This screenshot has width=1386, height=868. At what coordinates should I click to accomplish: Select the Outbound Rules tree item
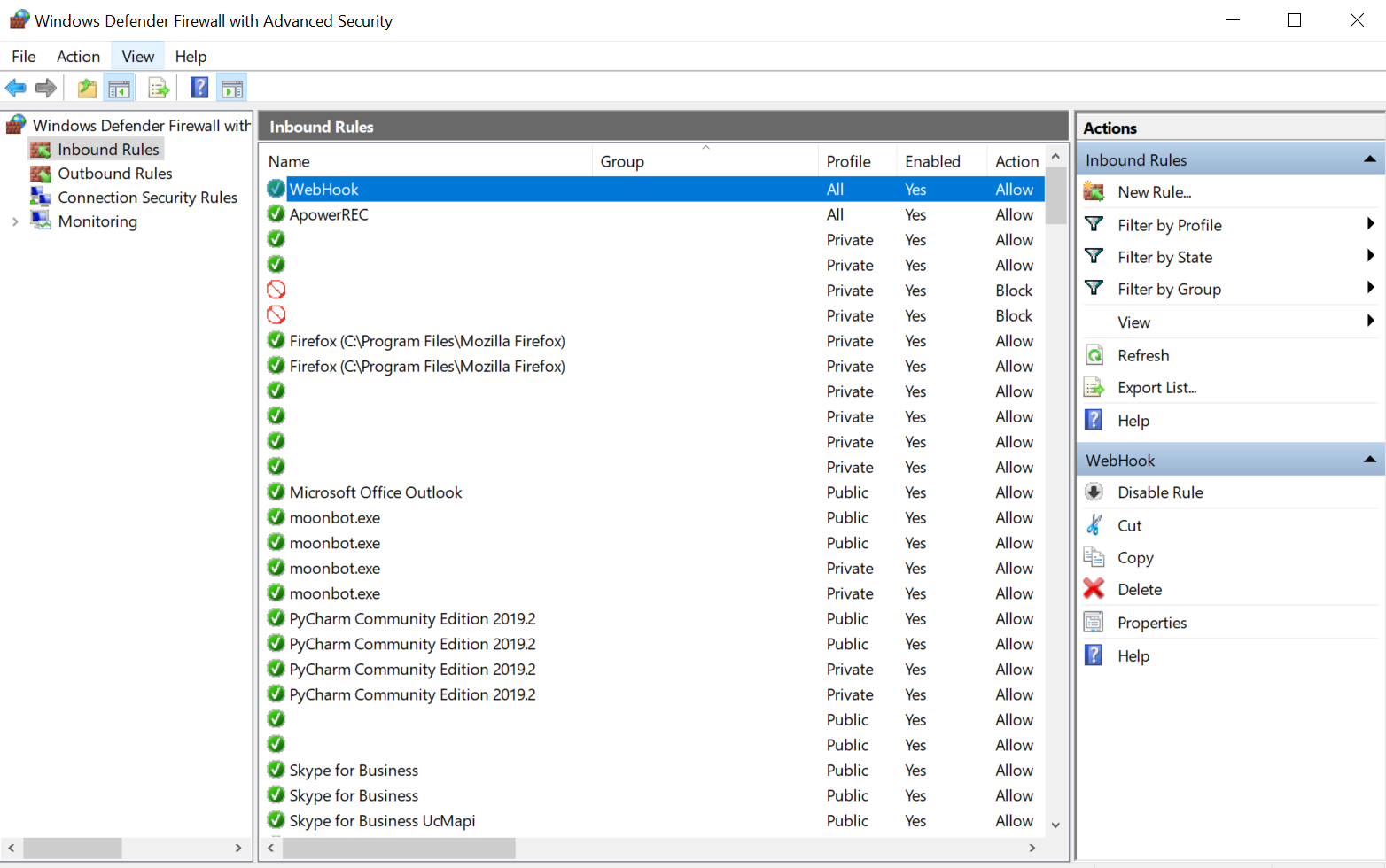pyautogui.click(x=115, y=174)
